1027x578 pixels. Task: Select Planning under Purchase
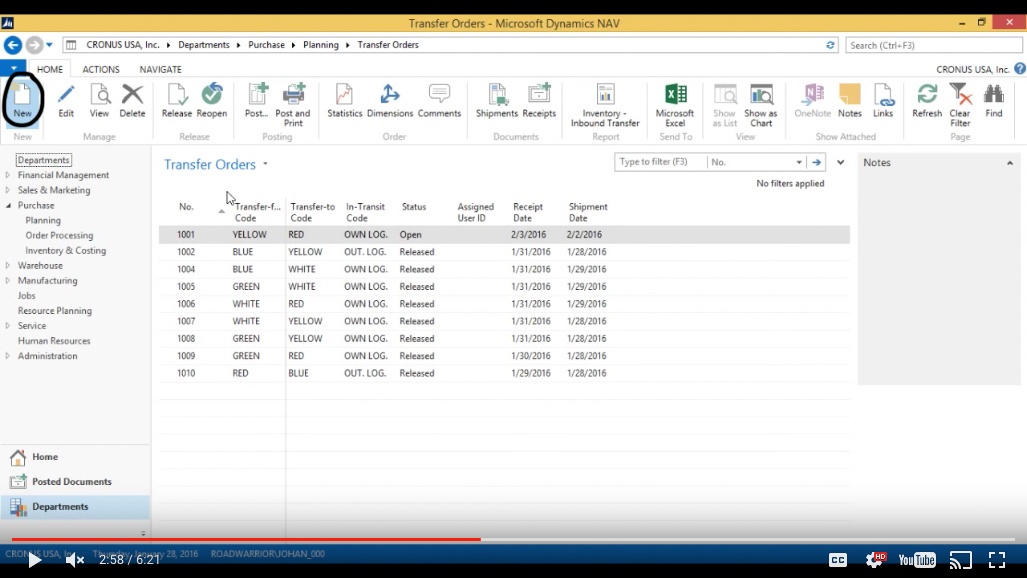(x=43, y=220)
